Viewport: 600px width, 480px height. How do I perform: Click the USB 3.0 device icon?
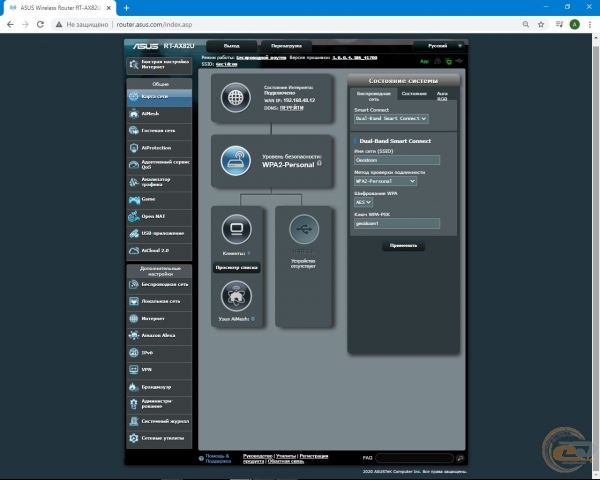coord(304,229)
